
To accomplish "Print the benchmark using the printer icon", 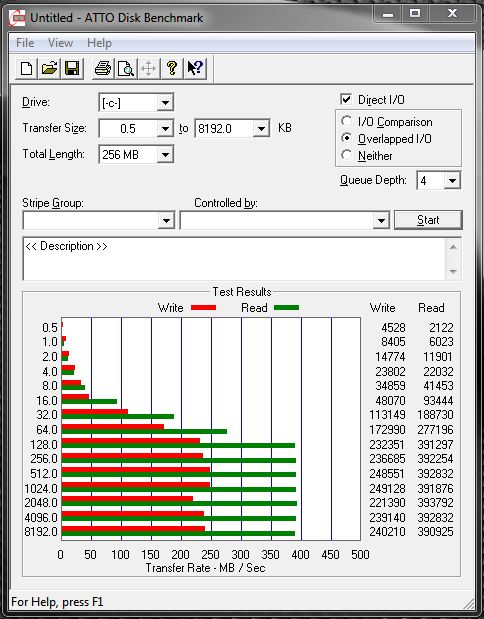I will [x=103, y=68].
